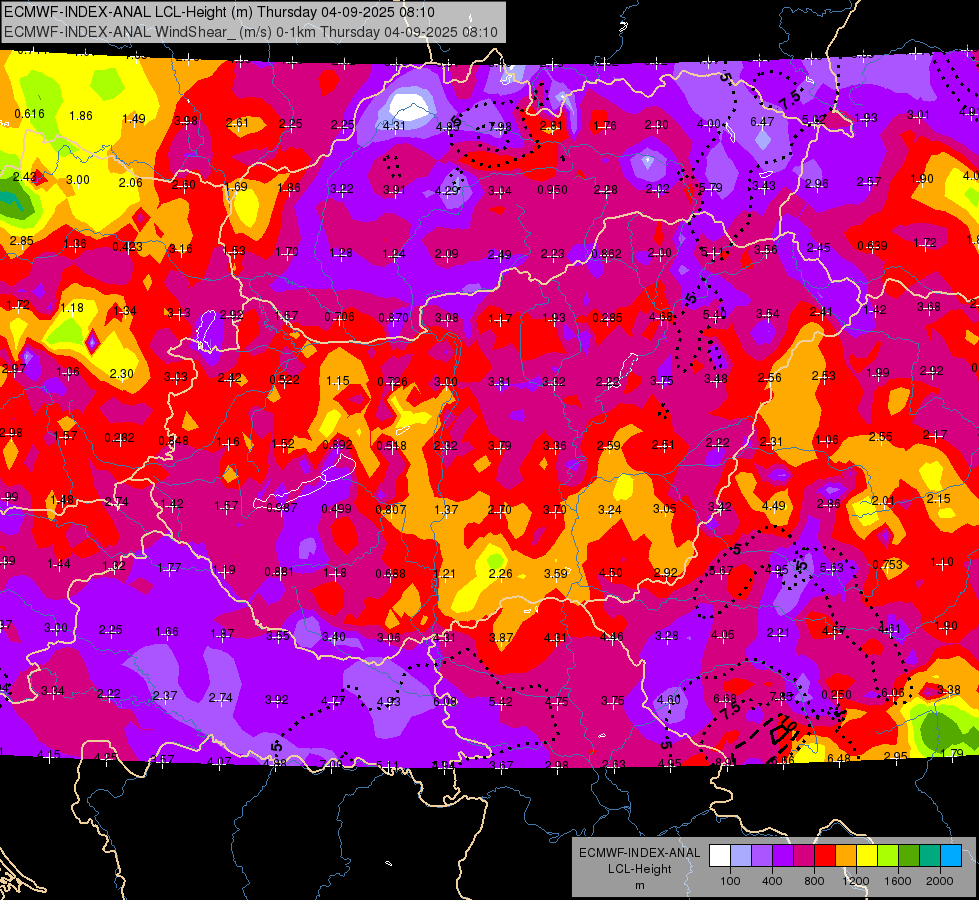Click the sky-blue legend swatch
Viewport: 979px width, 900px height.
pyautogui.click(x=952, y=855)
